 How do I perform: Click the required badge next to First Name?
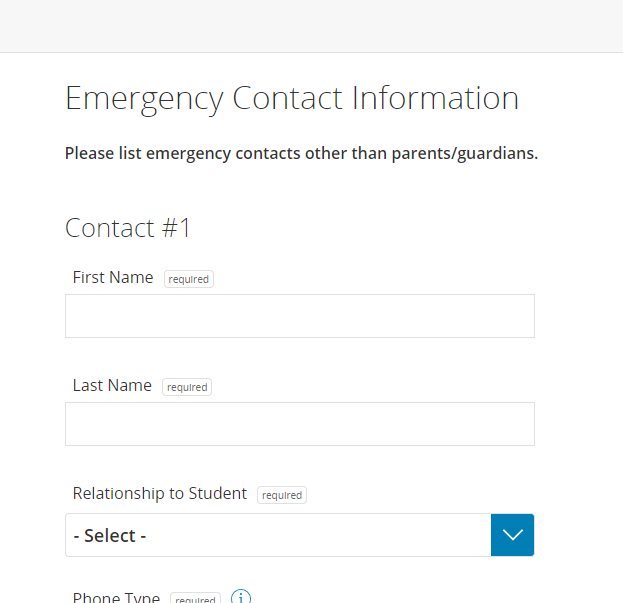coord(189,279)
